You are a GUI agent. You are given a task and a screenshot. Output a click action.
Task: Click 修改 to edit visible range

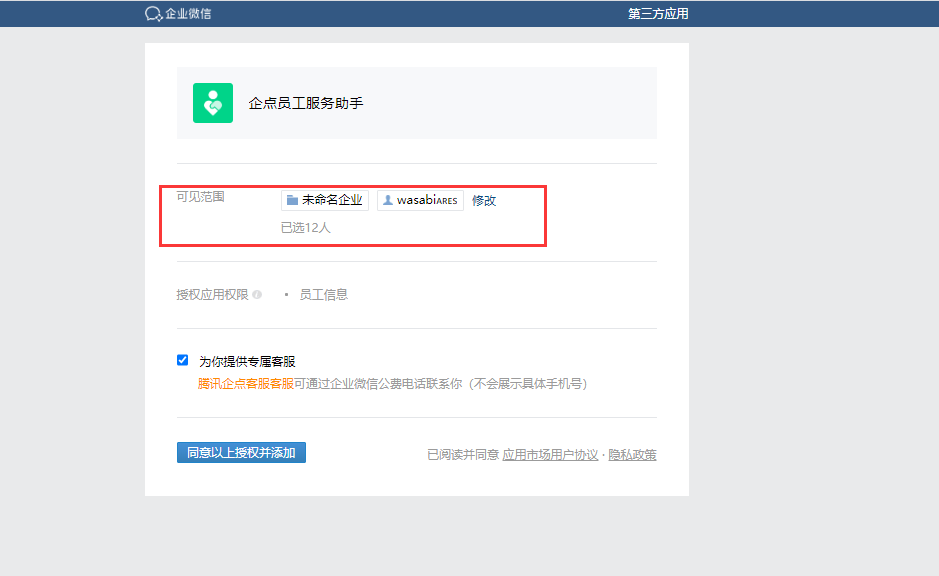pyautogui.click(x=484, y=201)
